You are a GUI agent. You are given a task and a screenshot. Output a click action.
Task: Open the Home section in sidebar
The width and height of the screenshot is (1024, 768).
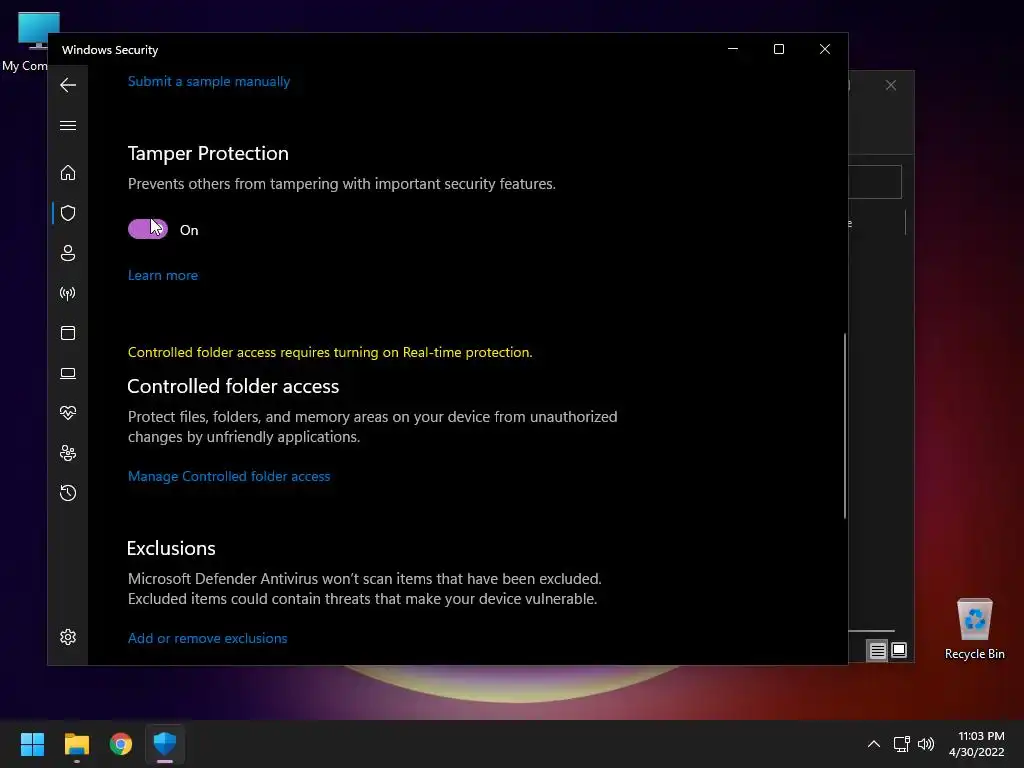pyautogui.click(x=68, y=172)
